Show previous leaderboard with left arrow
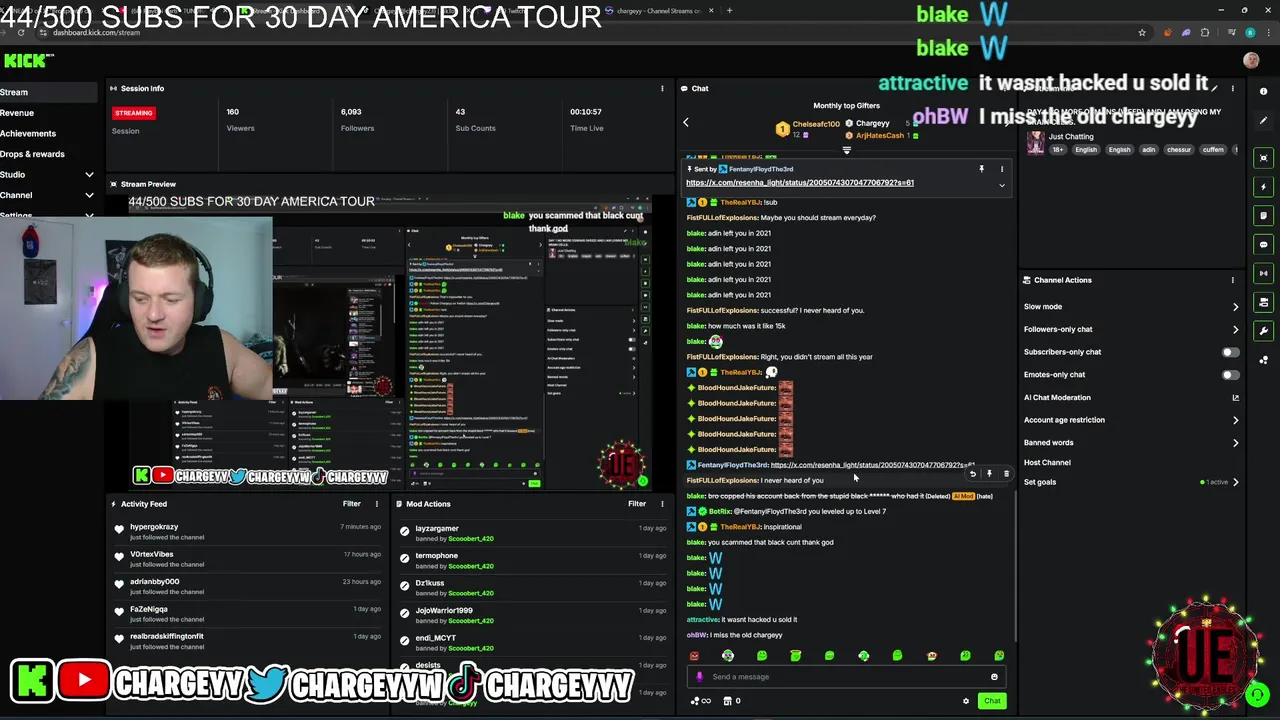1280x720 pixels. tap(686, 122)
